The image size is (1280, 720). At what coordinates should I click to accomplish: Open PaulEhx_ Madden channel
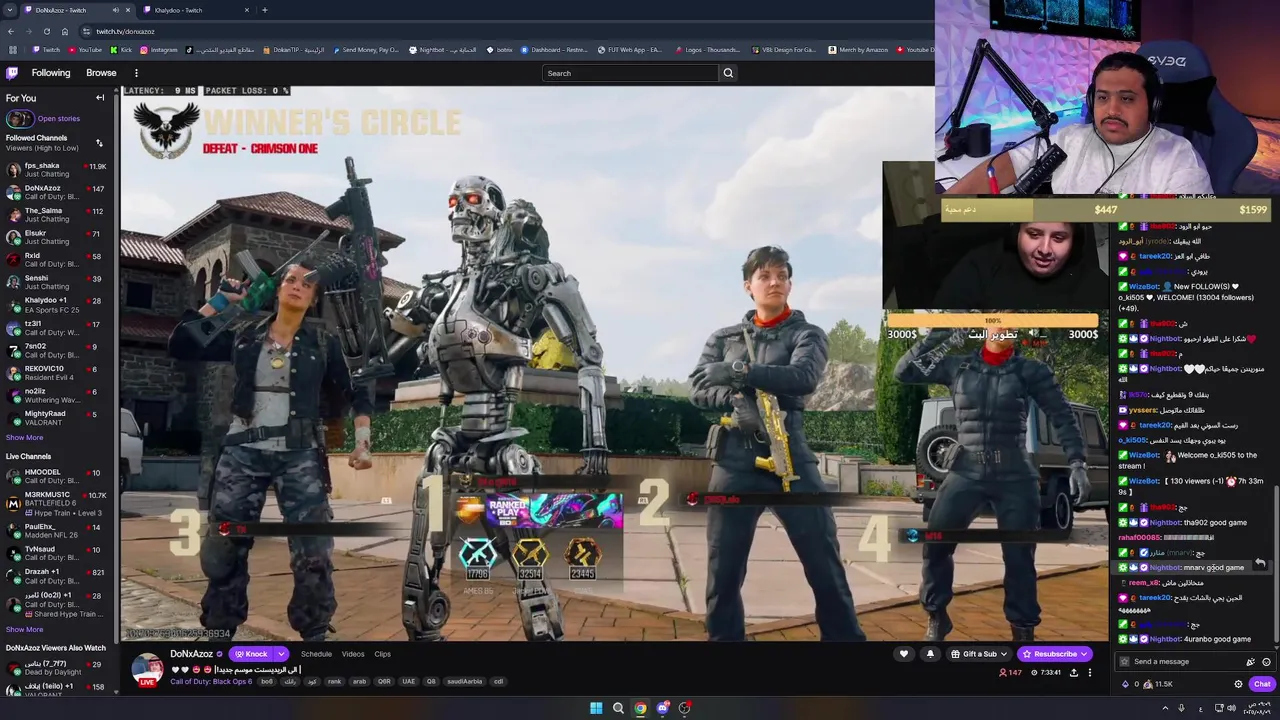coord(59,530)
